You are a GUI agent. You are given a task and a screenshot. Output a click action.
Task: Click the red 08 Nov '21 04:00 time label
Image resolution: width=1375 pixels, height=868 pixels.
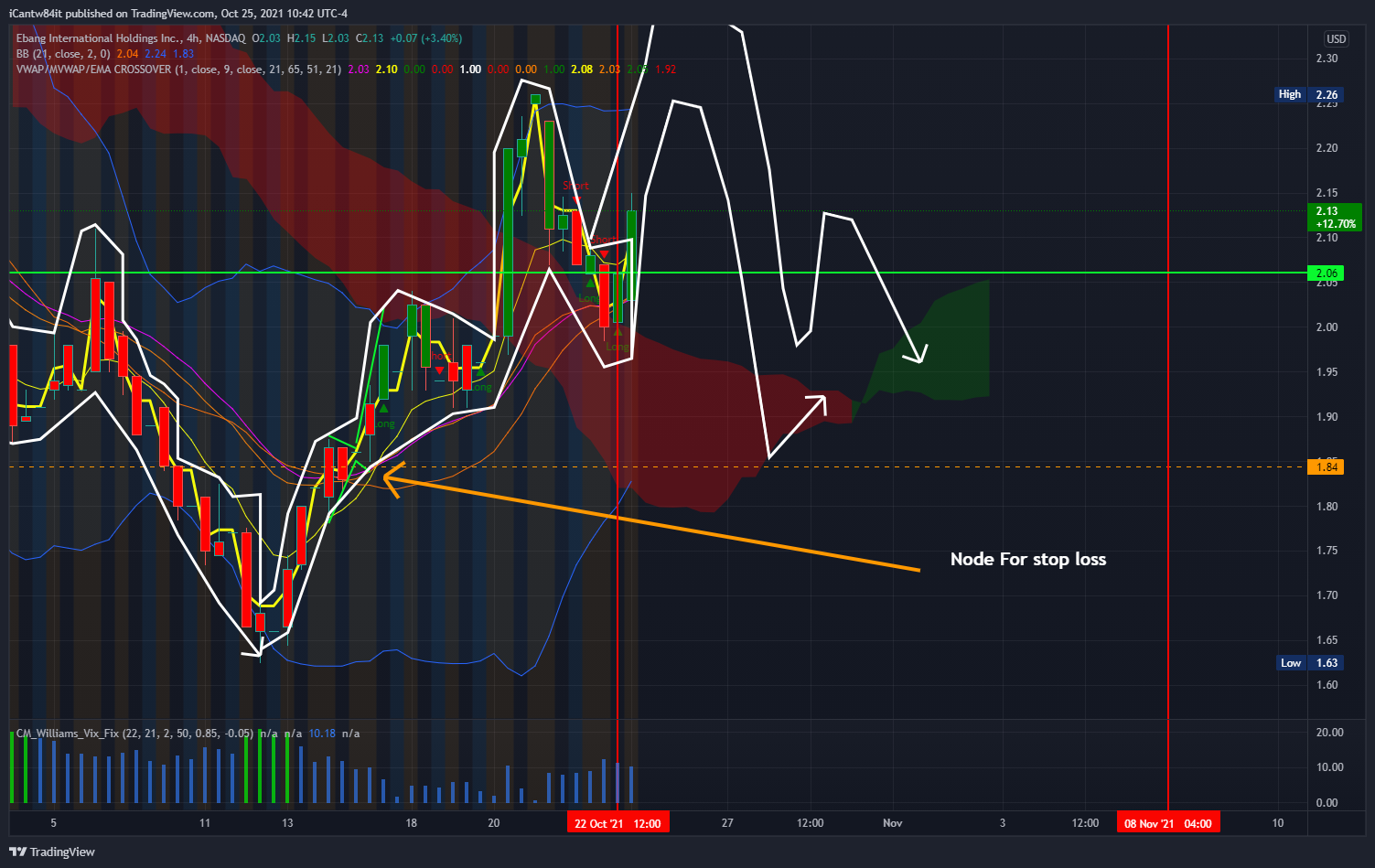(x=1167, y=823)
